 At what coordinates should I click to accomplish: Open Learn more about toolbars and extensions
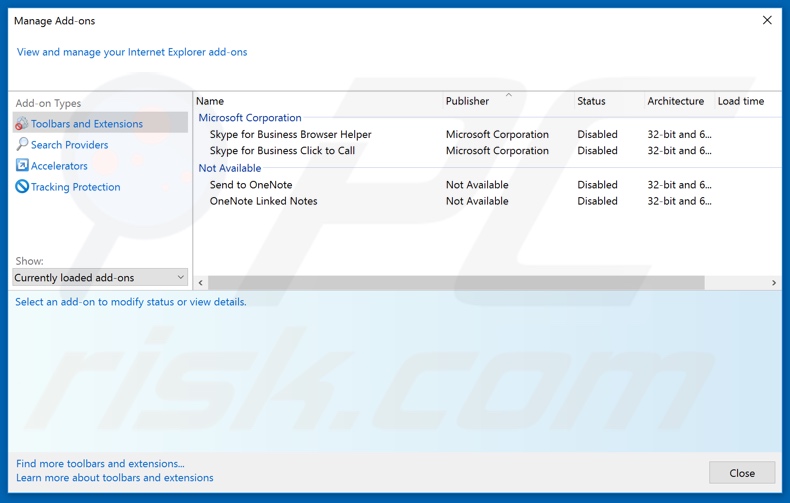(115, 478)
